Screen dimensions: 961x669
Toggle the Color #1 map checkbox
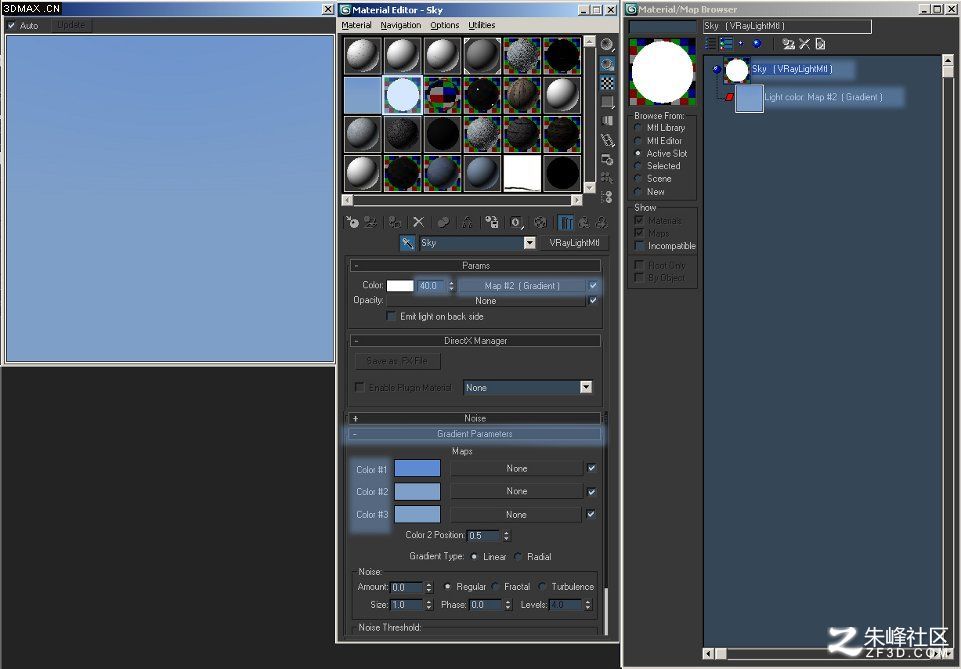tap(592, 468)
